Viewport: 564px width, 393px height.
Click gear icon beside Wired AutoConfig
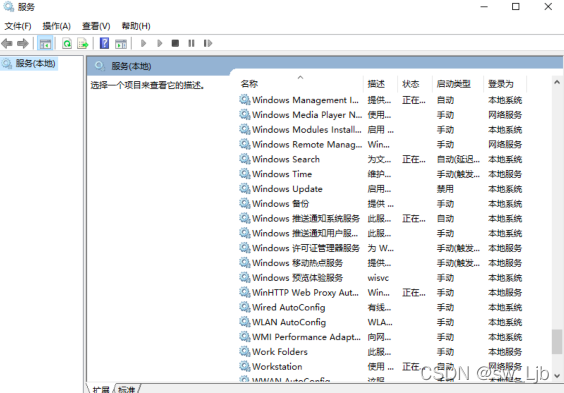[x=245, y=307]
